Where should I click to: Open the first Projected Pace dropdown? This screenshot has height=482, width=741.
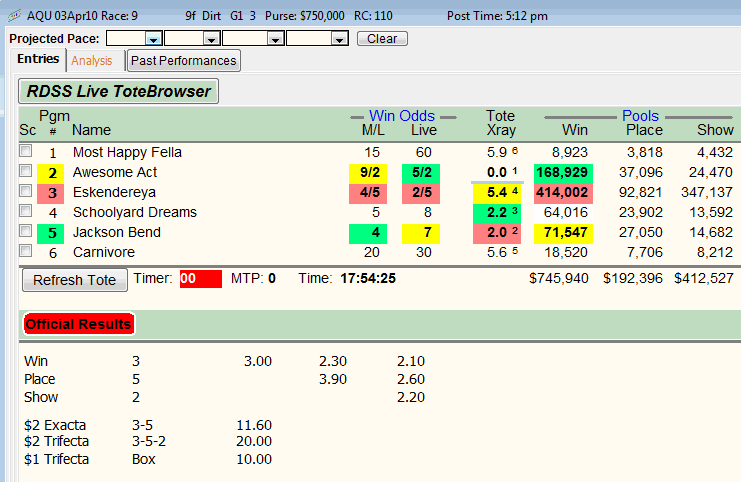[x=154, y=39]
